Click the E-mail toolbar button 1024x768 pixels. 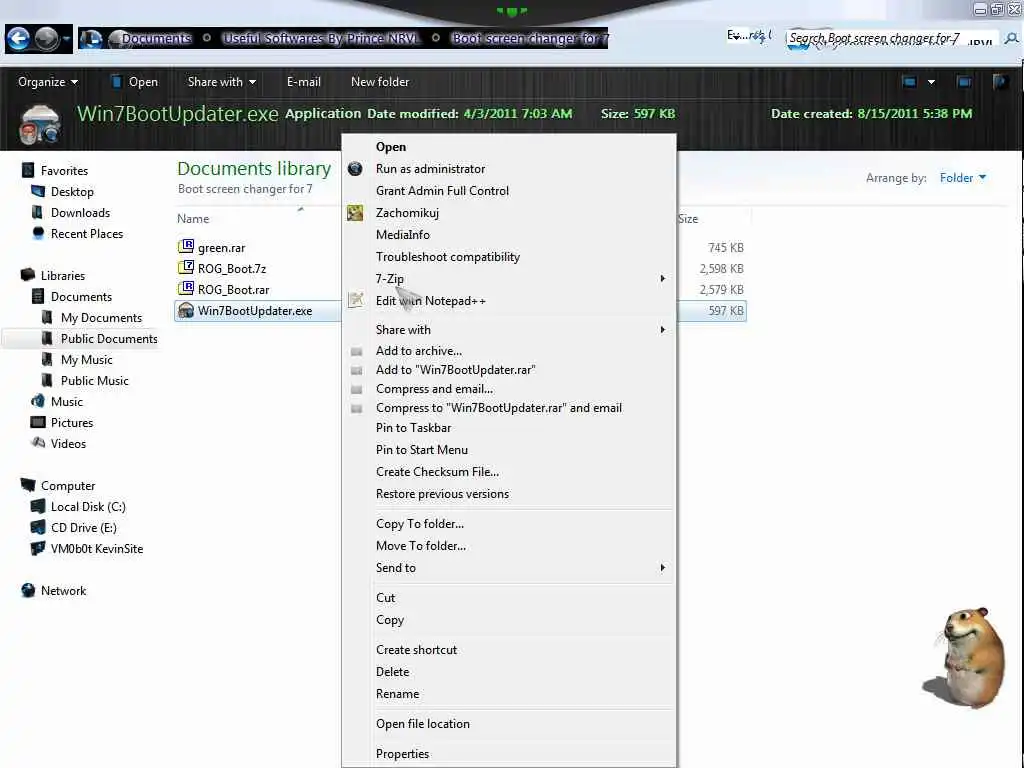pyautogui.click(x=304, y=82)
